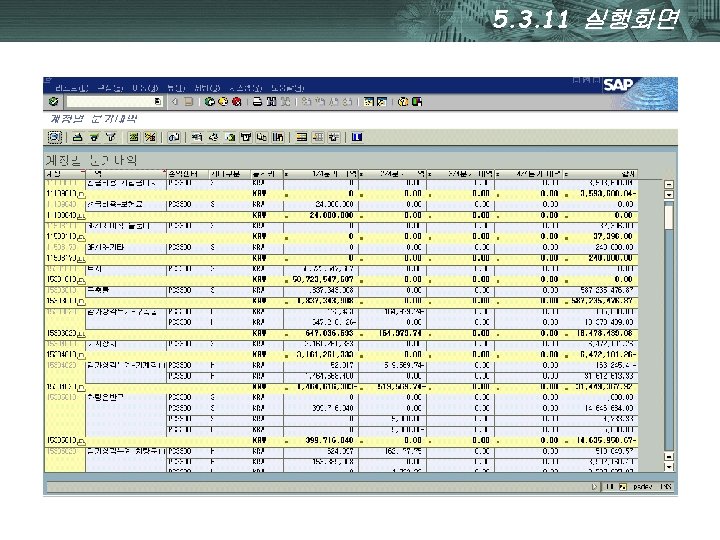Click the bottom scroll-down arrow of the list
The width and height of the screenshot is (720, 540).
pyautogui.click(x=669, y=467)
